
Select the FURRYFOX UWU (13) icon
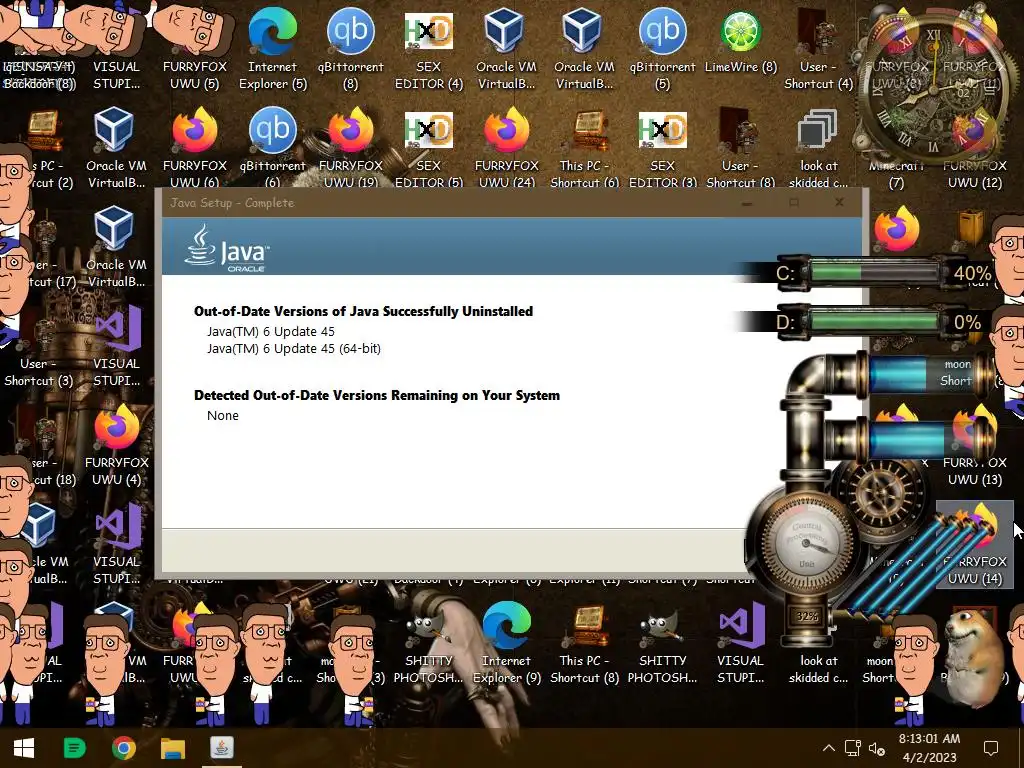coord(974,445)
